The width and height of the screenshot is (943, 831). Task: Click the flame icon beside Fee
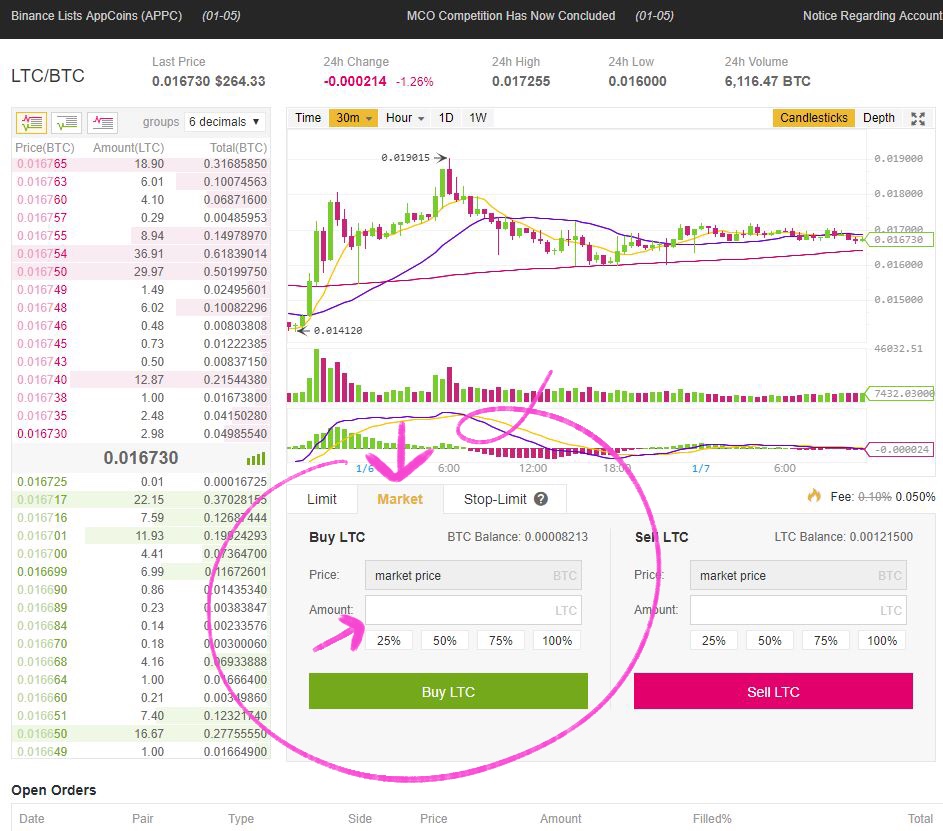tap(814, 496)
